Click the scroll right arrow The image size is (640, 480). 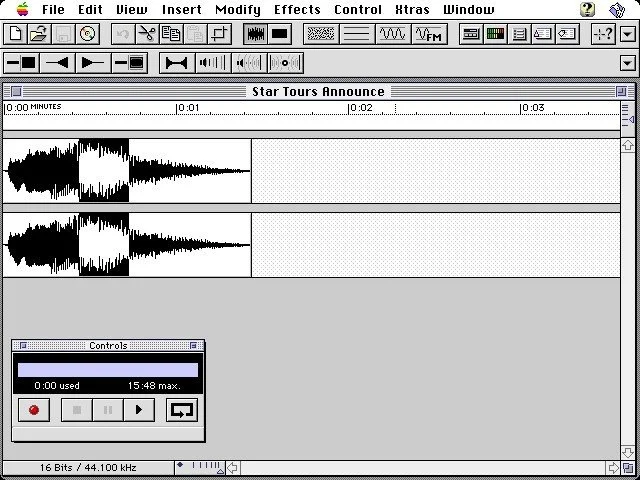point(613,467)
